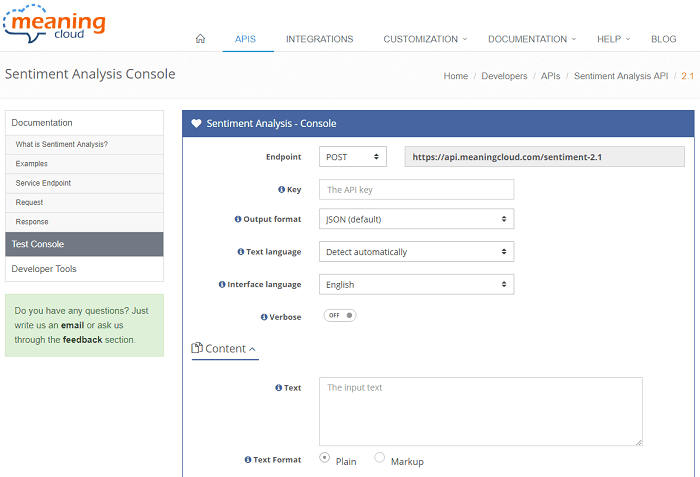700x477 pixels.
Task: Open the Text language dropdown
Action: (417, 251)
